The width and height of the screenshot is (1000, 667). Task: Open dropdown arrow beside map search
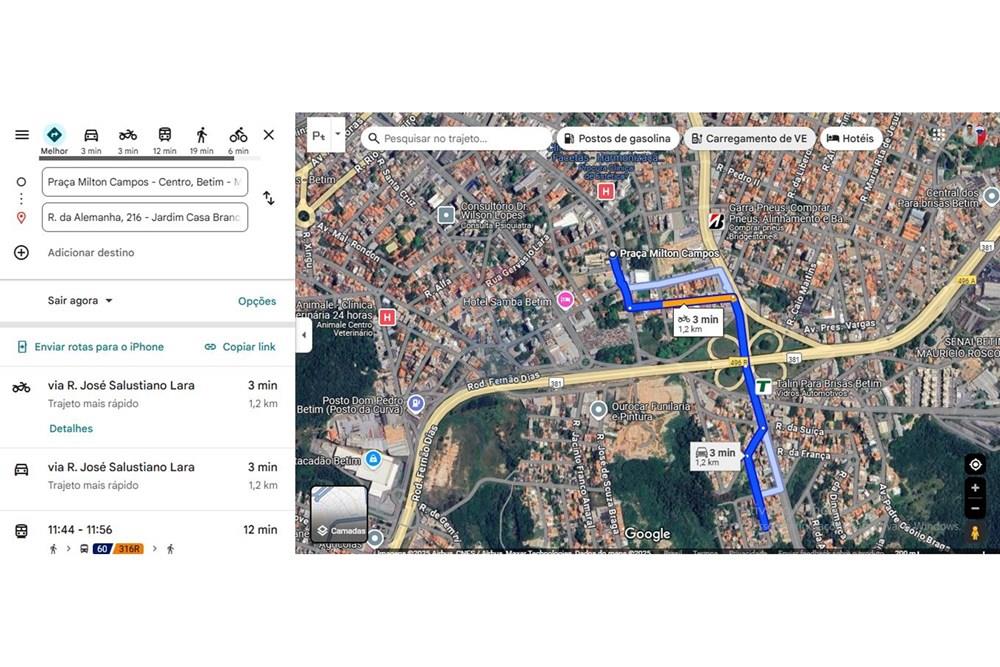pyautogui.click(x=338, y=134)
